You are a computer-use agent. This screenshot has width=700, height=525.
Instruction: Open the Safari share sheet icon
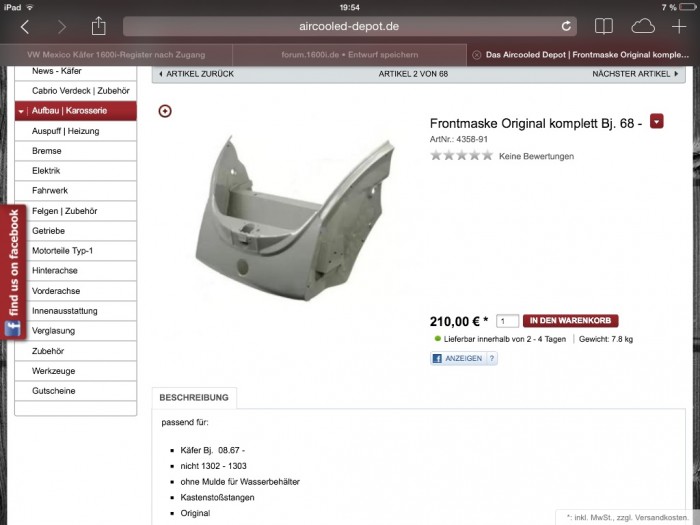pos(98,26)
